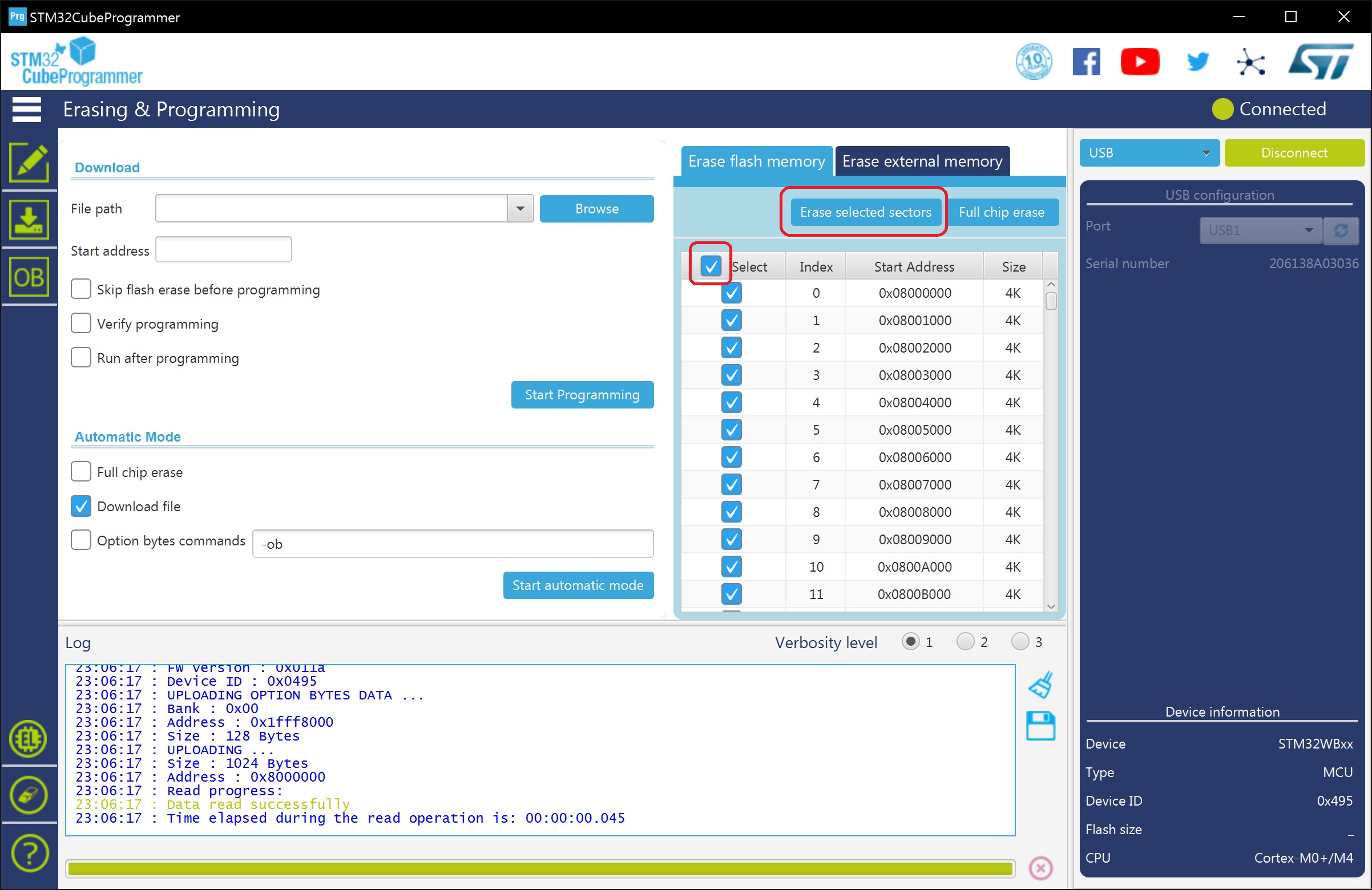Uncheck the Download file option
This screenshot has width=1372, height=890.
coord(81,506)
